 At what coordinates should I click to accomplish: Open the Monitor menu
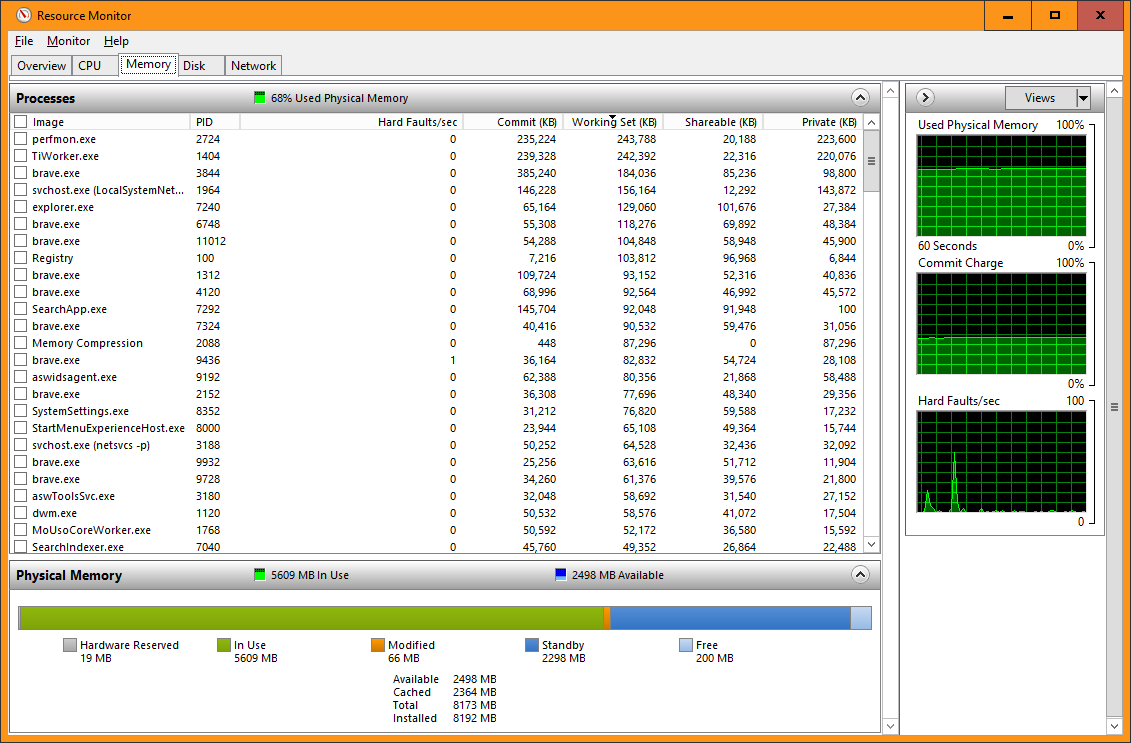68,41
